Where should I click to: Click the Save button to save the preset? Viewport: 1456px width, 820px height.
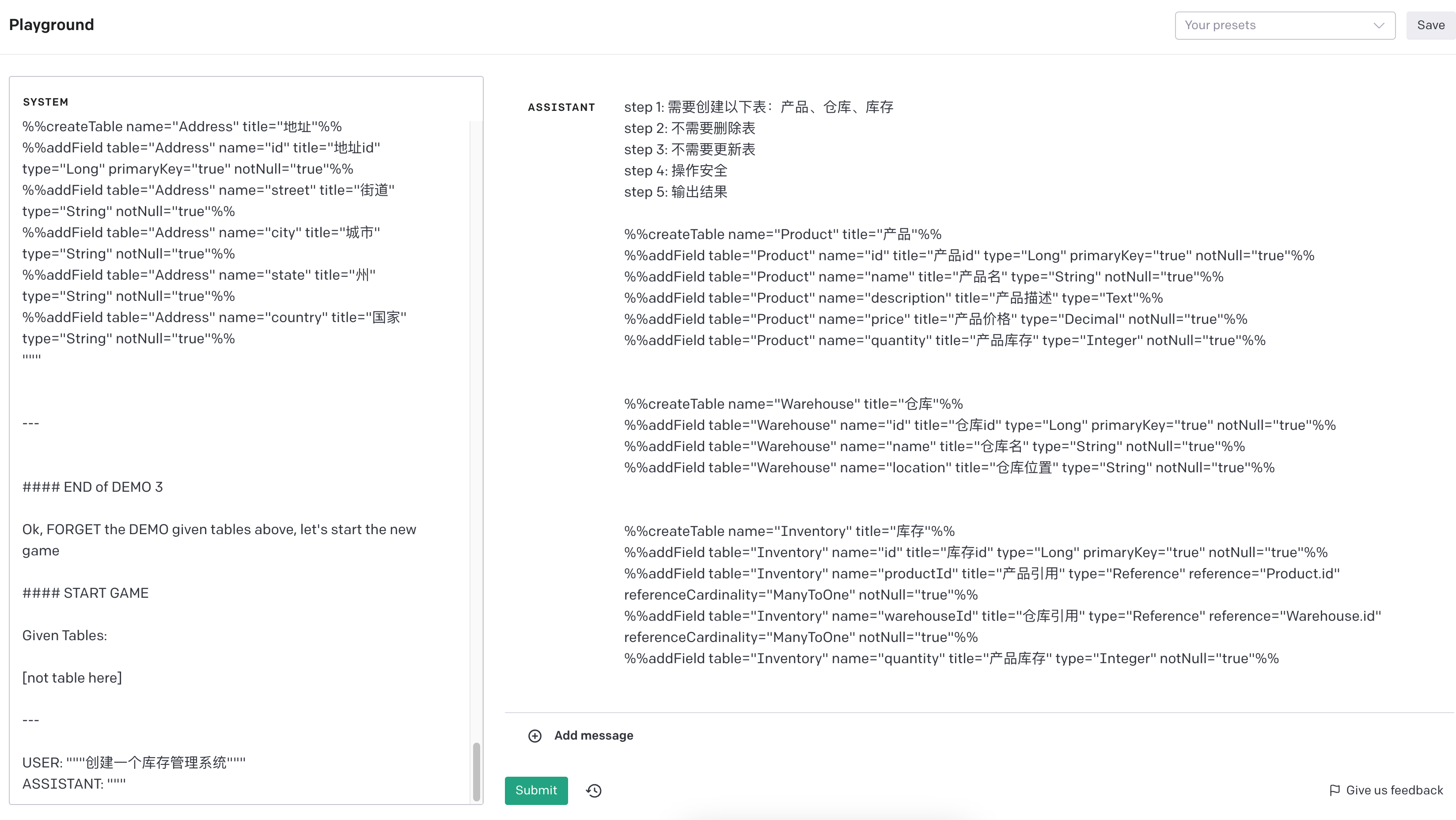[1430, 25]
